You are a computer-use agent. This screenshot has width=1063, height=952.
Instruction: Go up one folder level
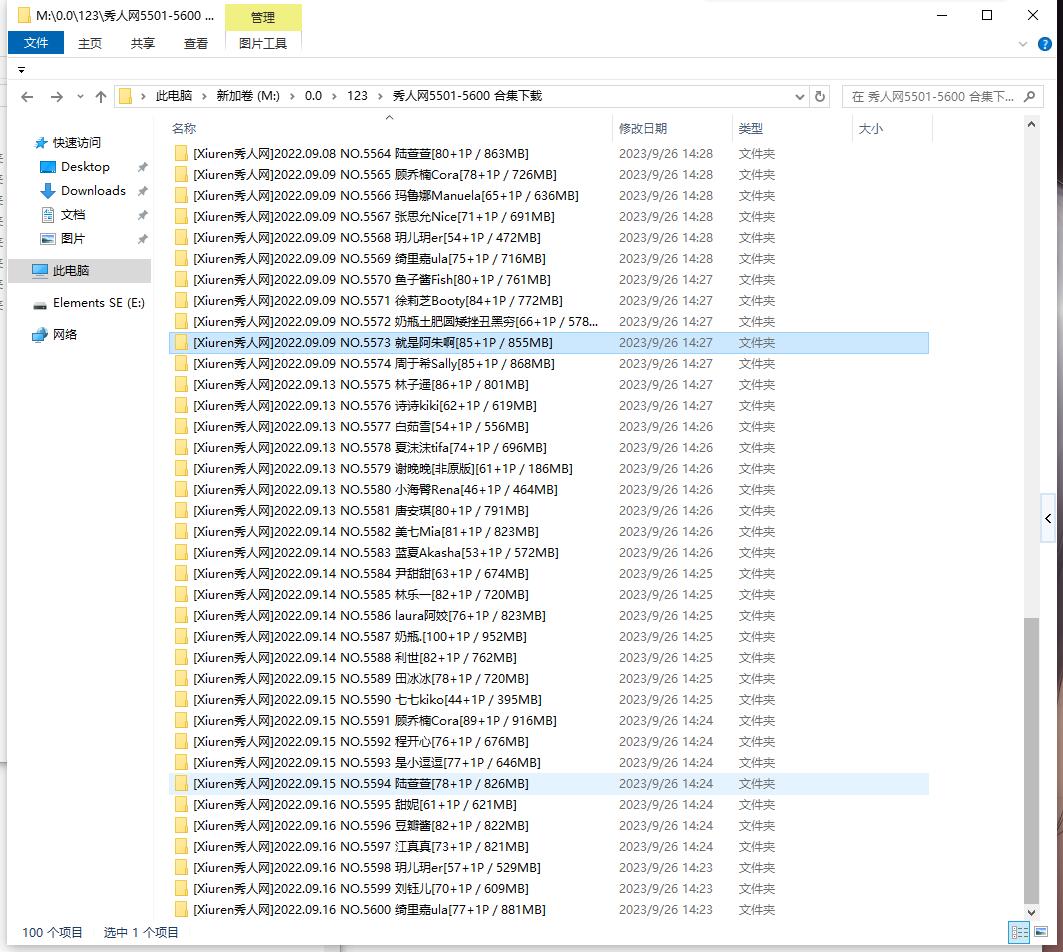point(101,97)
